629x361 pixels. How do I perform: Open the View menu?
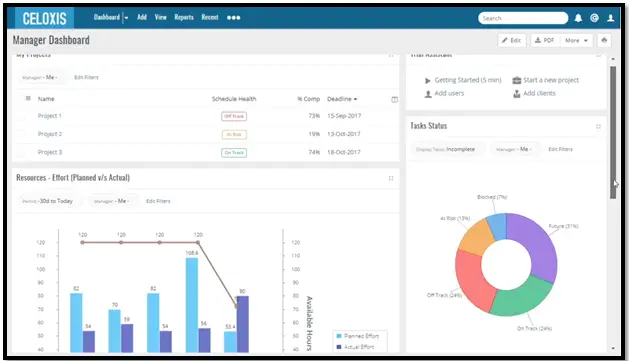(160, 17)
